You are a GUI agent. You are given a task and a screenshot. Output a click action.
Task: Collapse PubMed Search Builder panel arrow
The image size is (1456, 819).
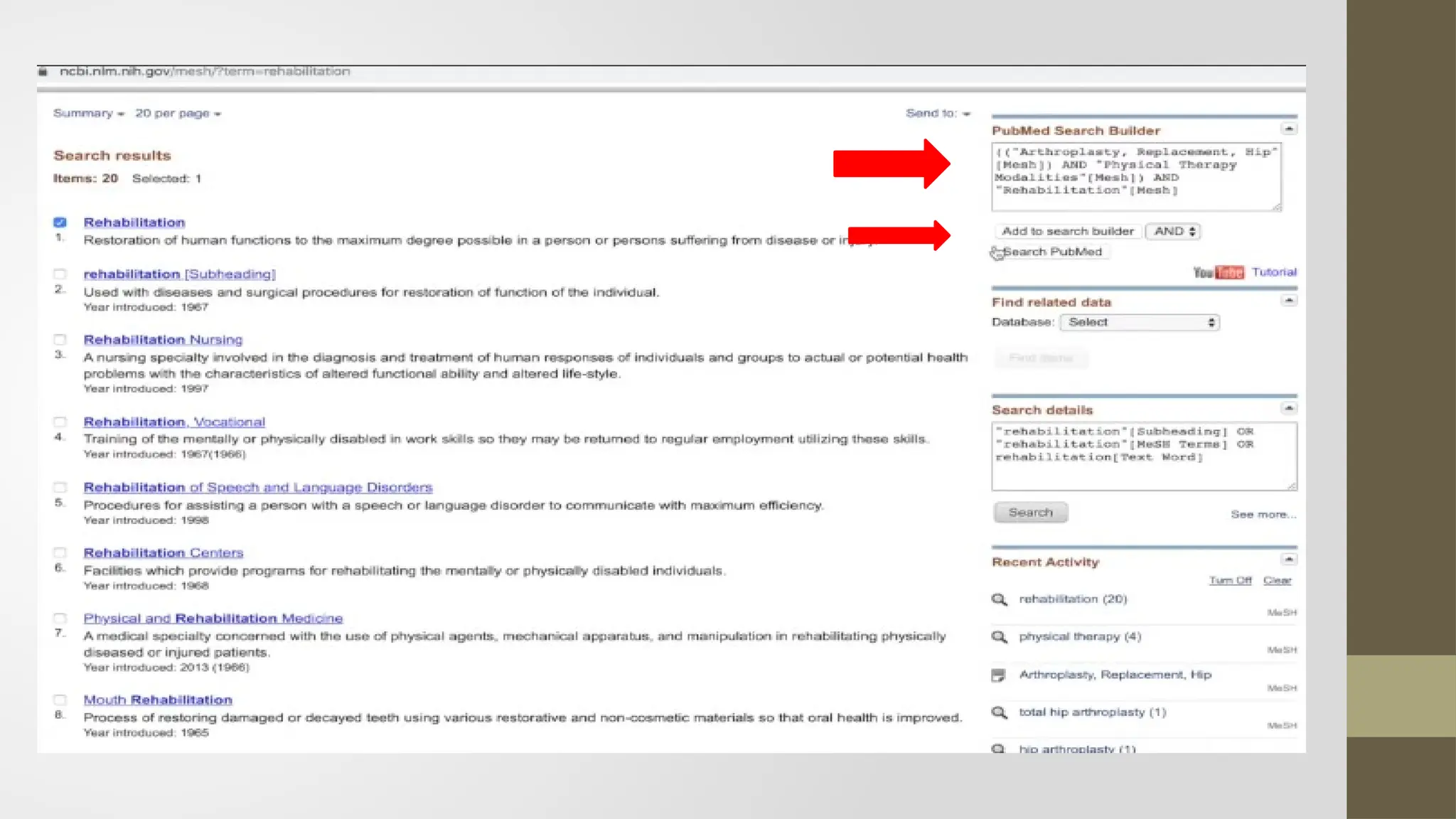(1289, 129)
